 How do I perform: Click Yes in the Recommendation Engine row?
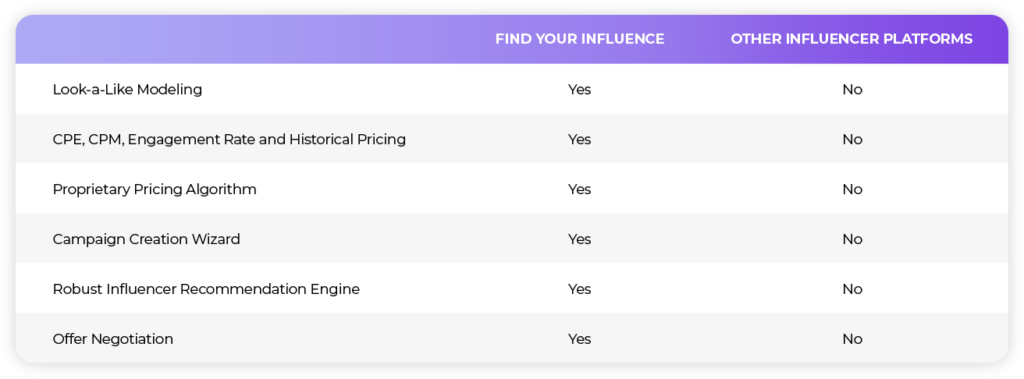tap(579, 289)
